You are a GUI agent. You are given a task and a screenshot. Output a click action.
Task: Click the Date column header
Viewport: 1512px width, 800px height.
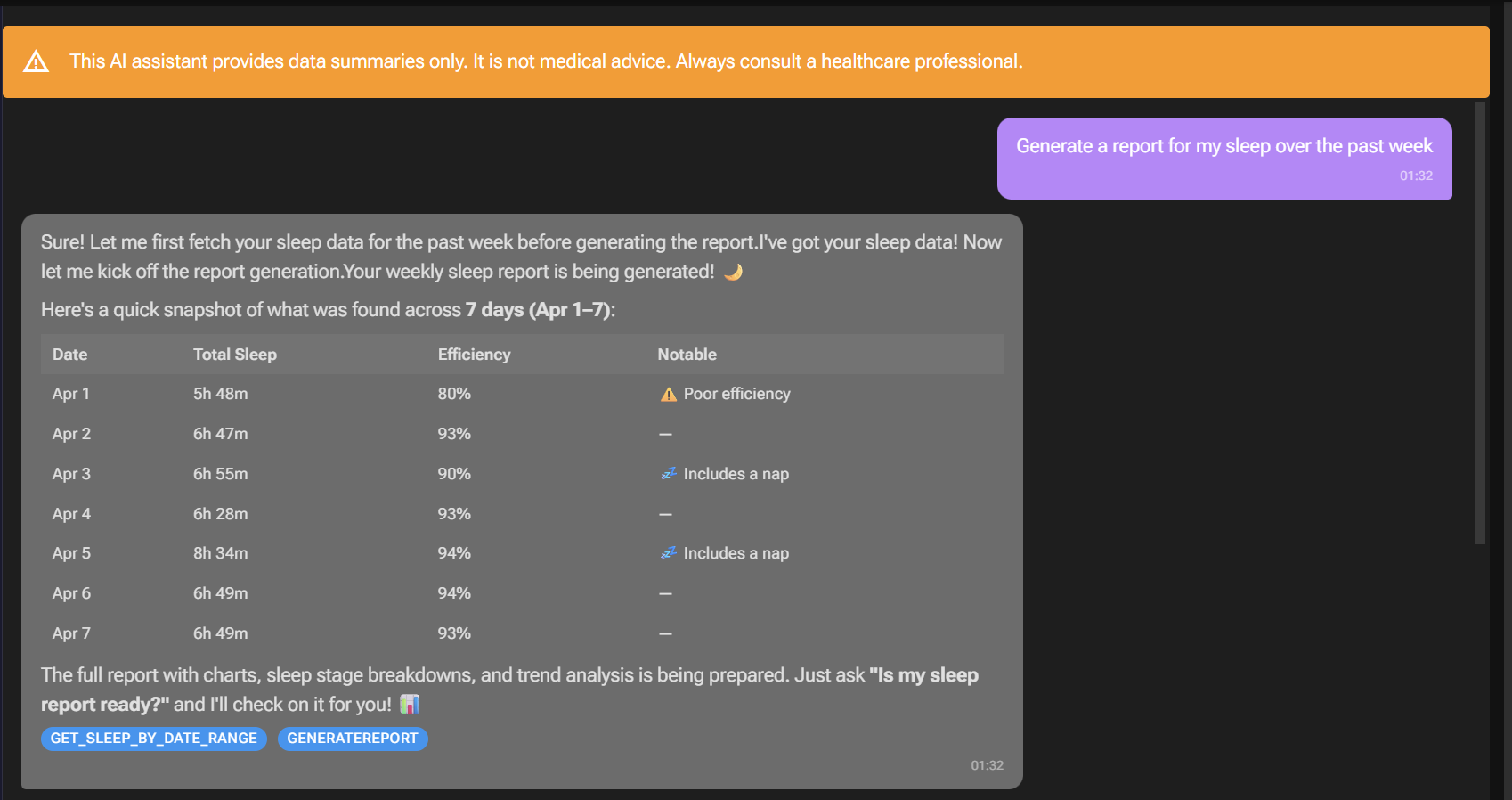[x=69, y=355]
